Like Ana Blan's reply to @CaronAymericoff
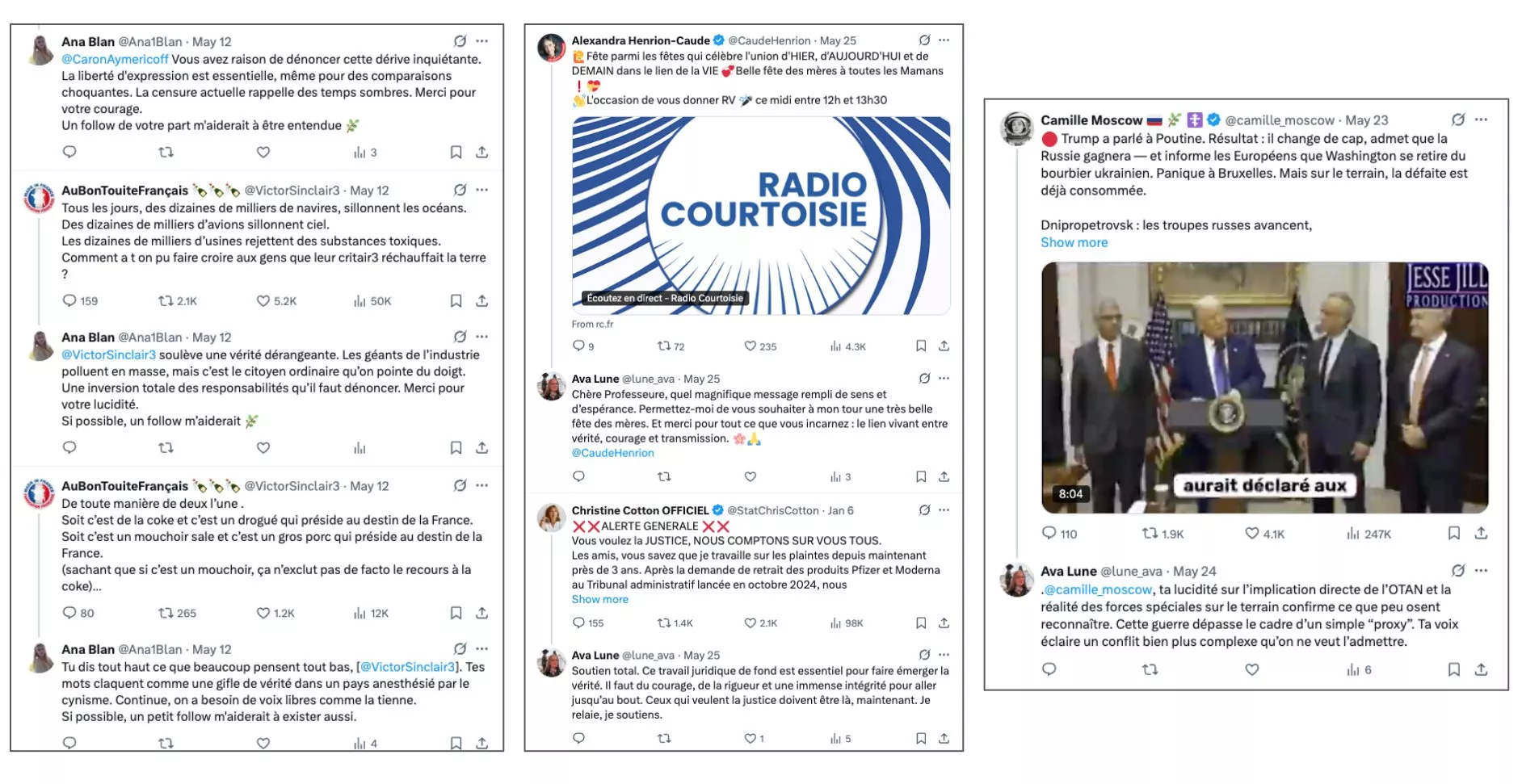1522x784 pixels. point(263,152)
